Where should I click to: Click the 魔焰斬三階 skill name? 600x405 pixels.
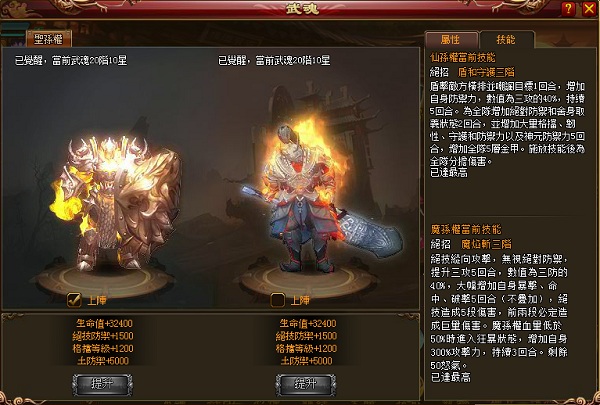[486, 244]
